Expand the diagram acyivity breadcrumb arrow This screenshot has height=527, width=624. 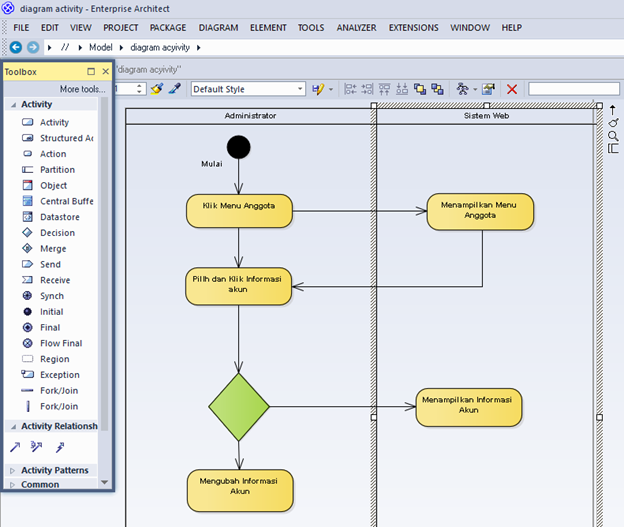click(x=199, y=48)
